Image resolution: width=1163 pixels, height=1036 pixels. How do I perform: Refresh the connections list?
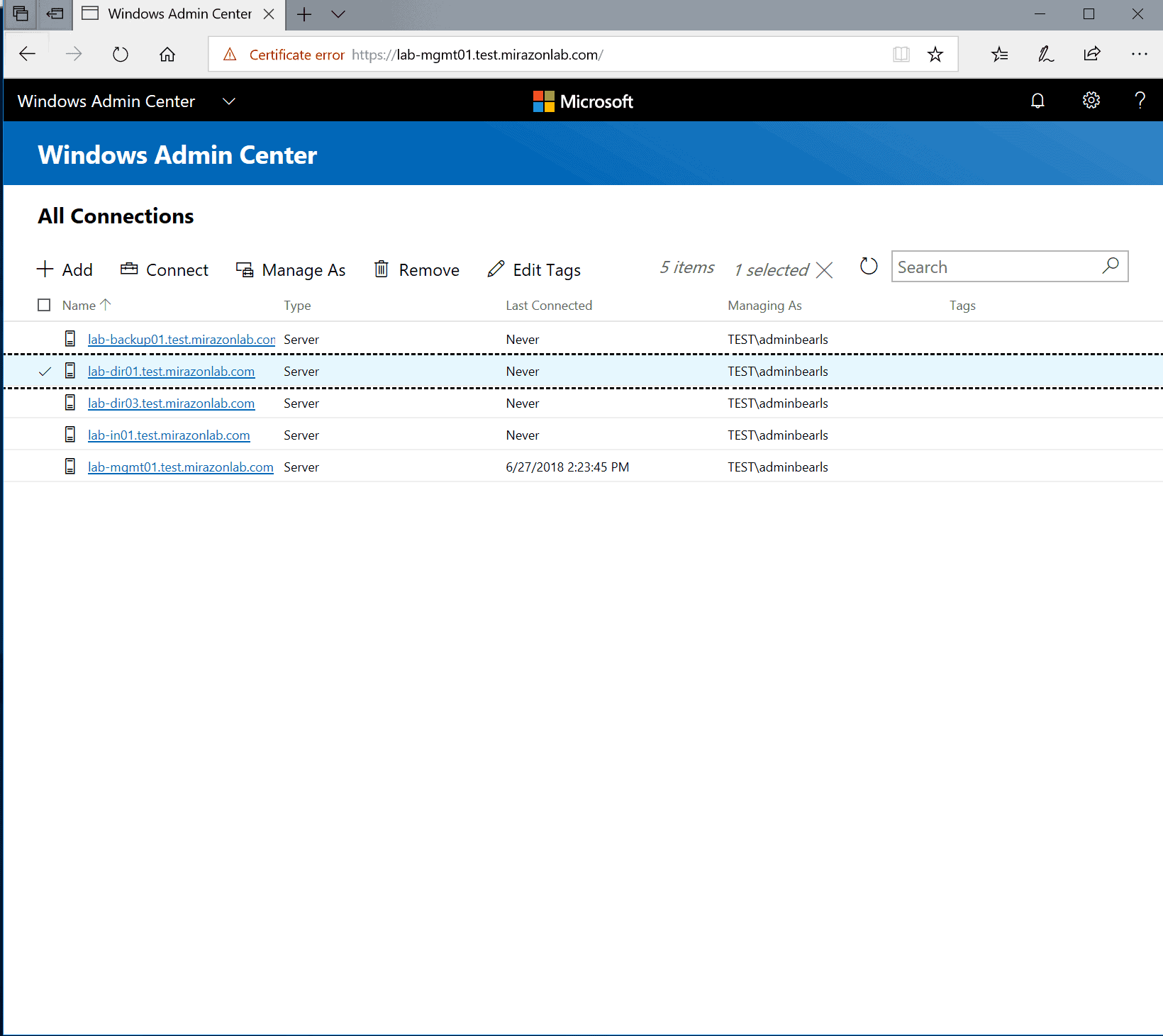[x=869, y=267]
